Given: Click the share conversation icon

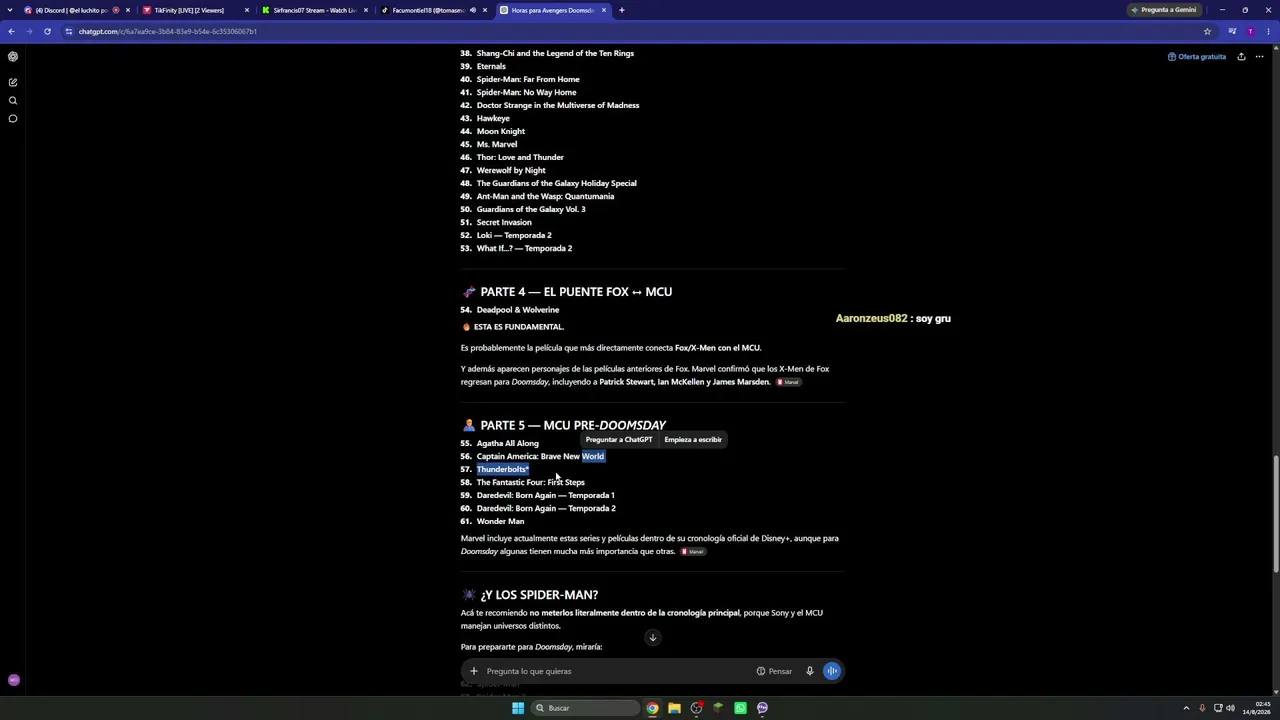Looking at the screenshot, I should click(x=1241, y=57).
